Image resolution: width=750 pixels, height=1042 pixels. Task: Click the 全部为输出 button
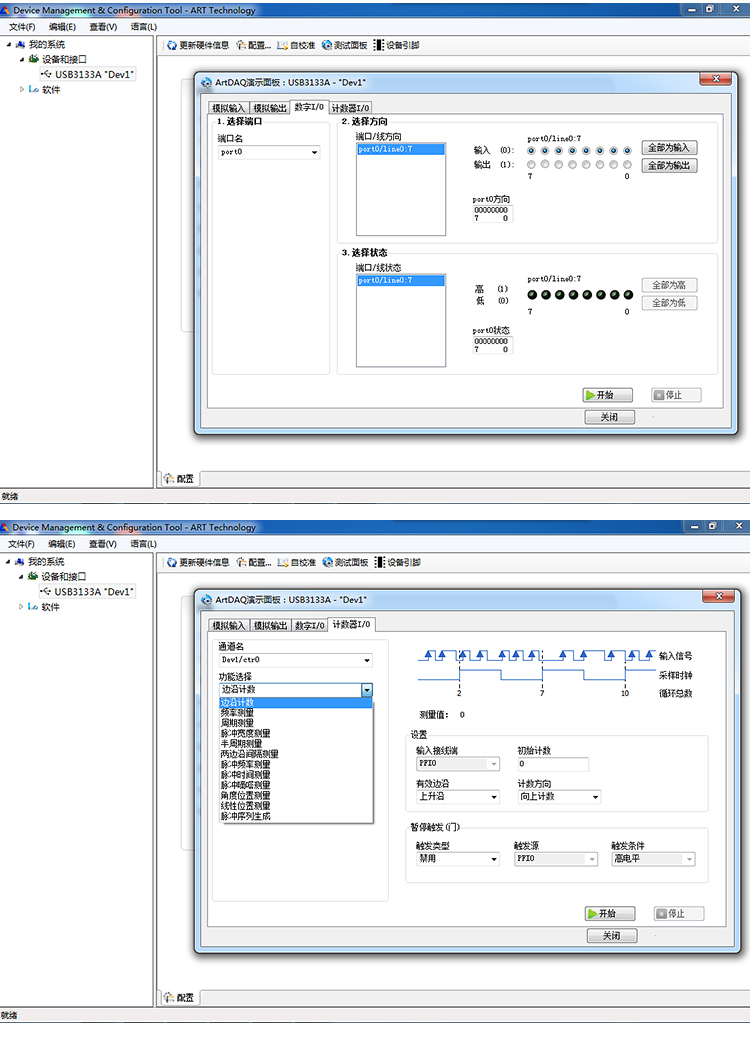point(669,166)
